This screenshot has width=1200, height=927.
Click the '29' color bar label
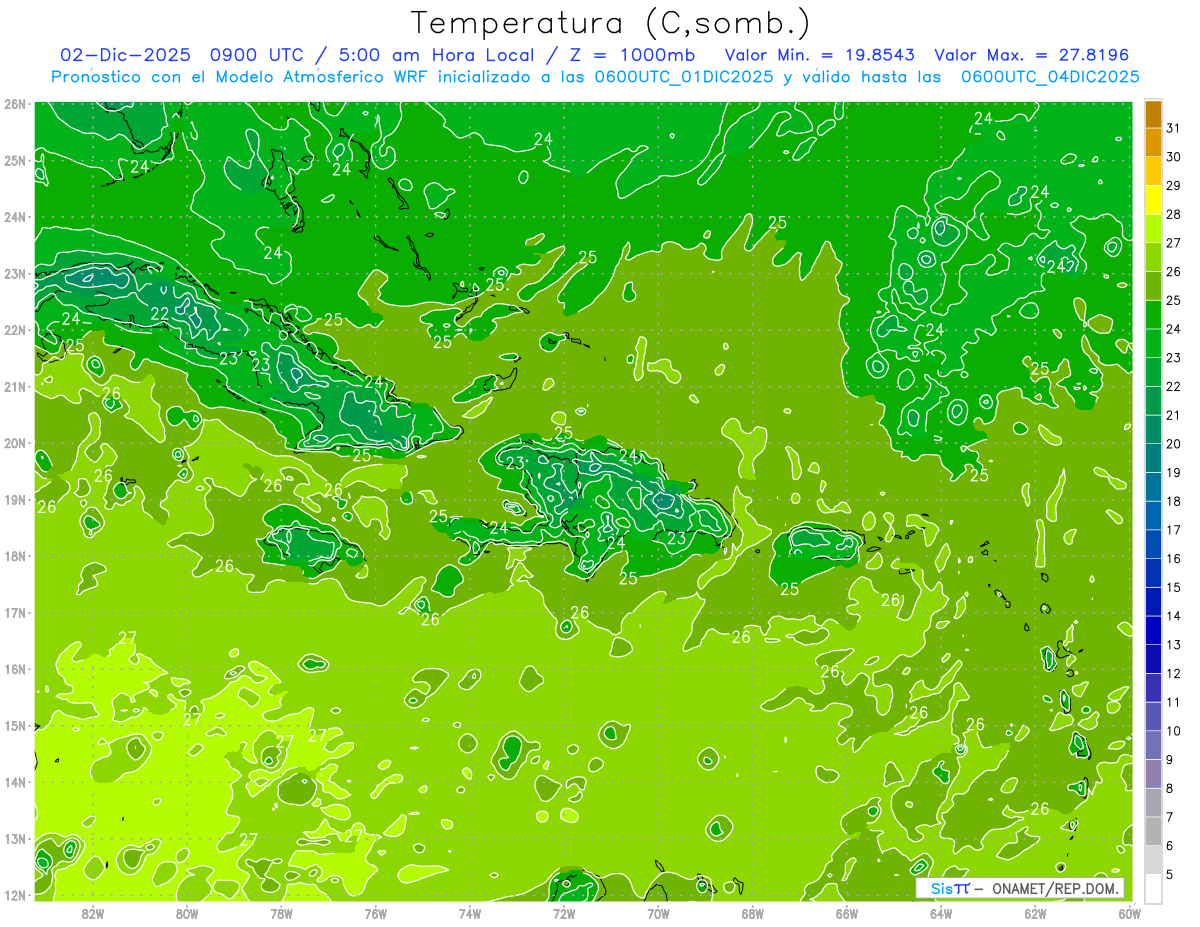[1173, 185]
